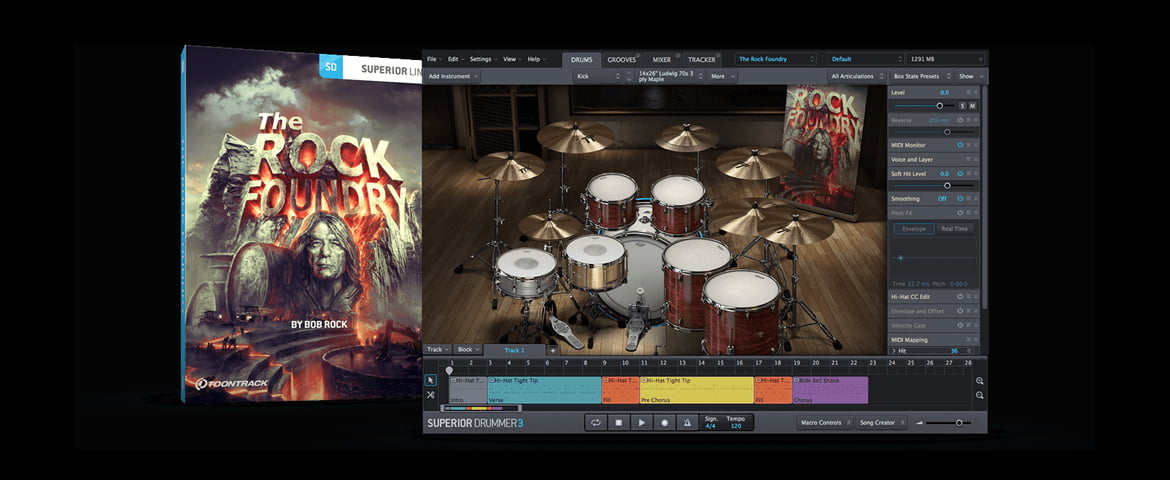Screen dimensions: 1170x480
Task: Select the Pre Chorus song block
Action: (x=696, y=390)
